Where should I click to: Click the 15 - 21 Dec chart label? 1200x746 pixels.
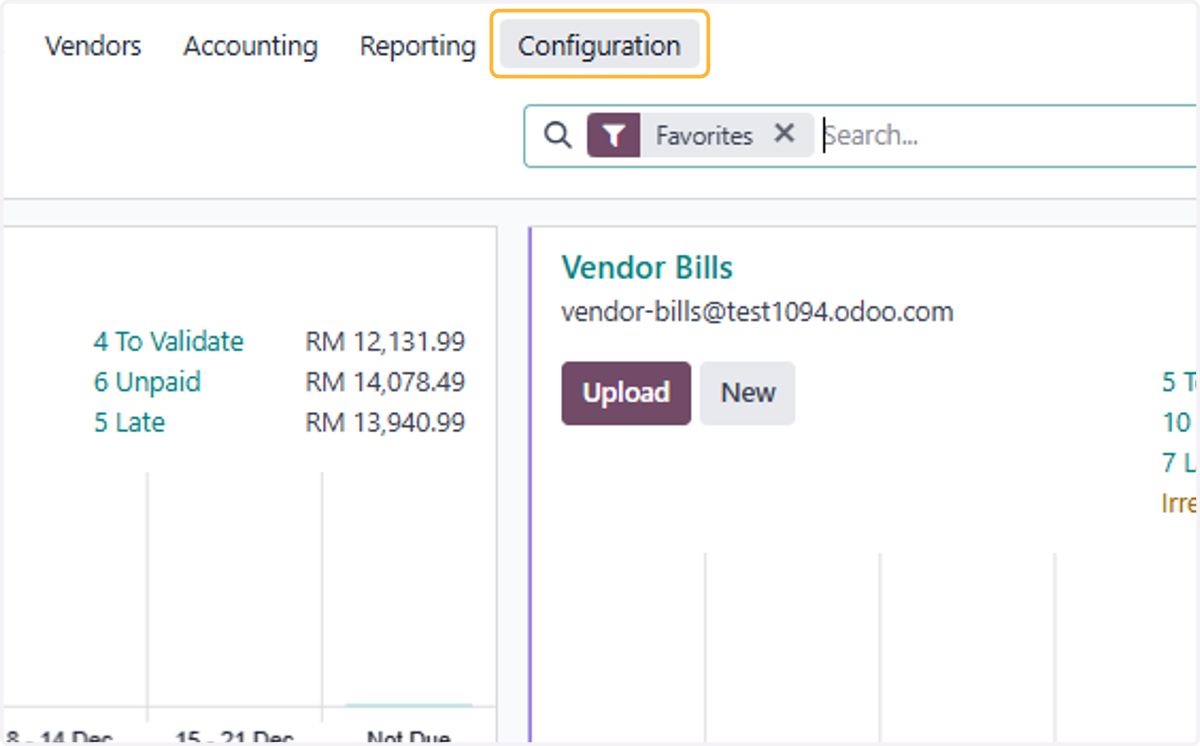pos(234,738)
